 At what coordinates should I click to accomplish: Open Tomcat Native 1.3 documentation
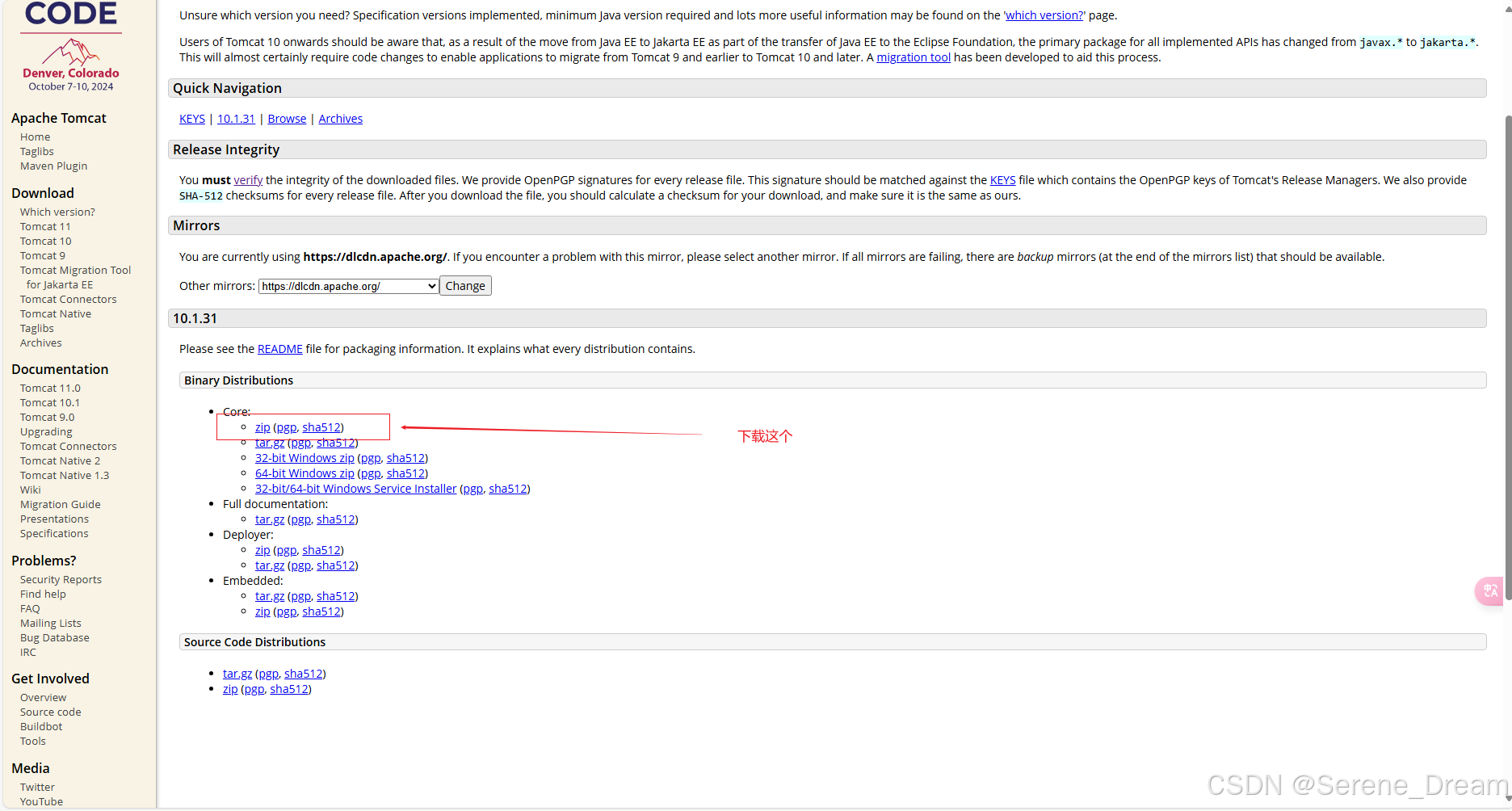point(65,476)
